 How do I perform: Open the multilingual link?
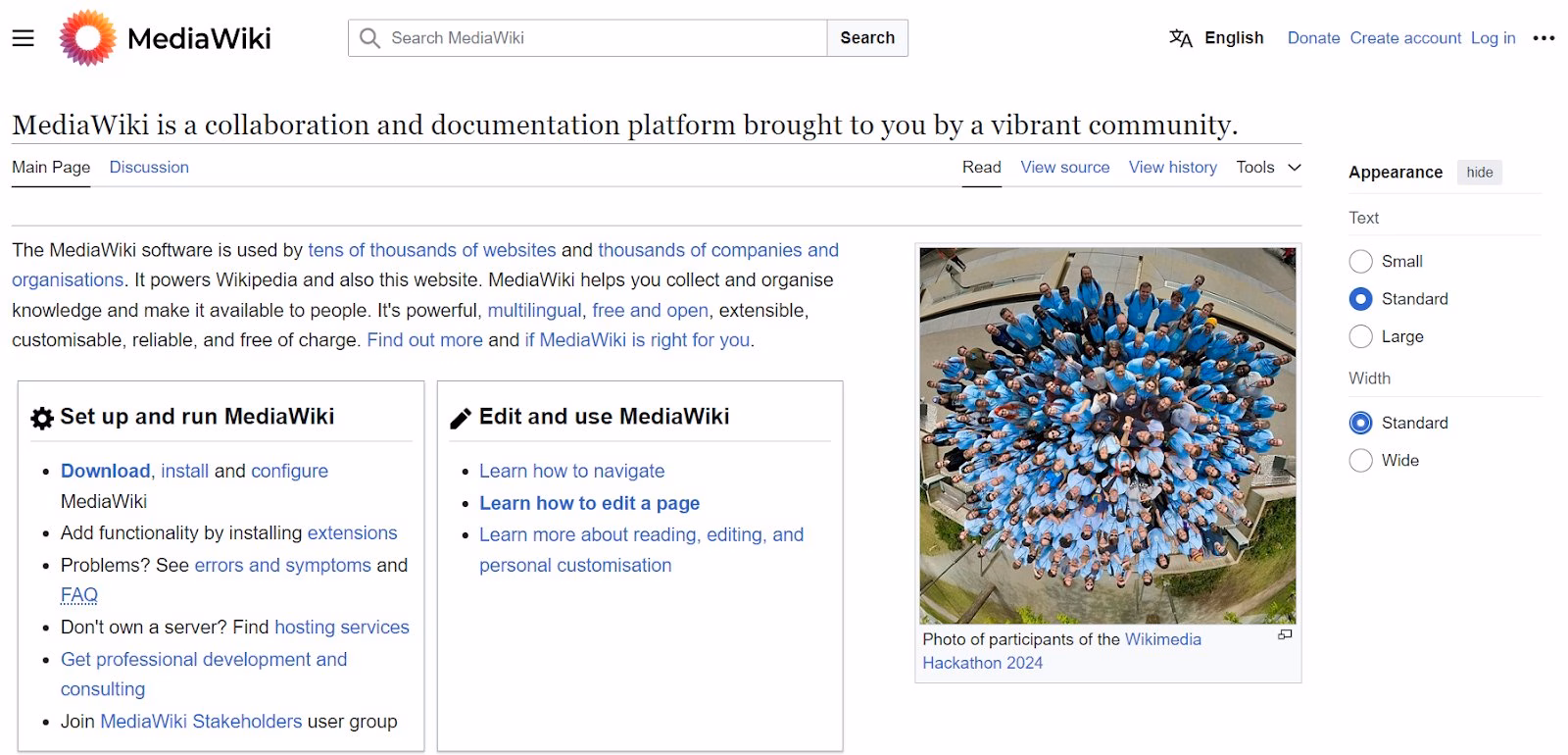click(x=534, y=311)
